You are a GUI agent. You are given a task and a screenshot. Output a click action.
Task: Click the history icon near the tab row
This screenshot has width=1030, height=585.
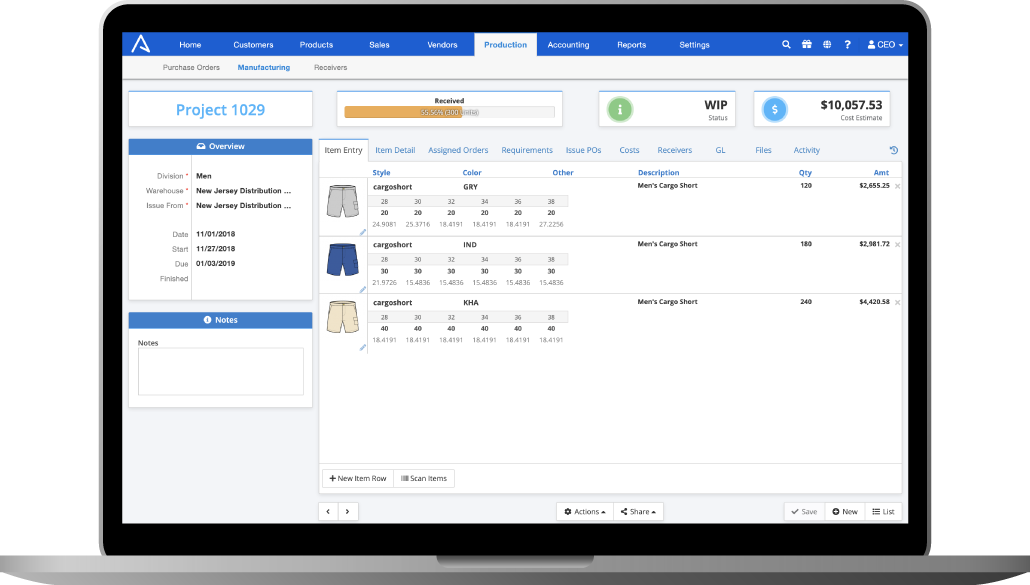pos(893,149)
